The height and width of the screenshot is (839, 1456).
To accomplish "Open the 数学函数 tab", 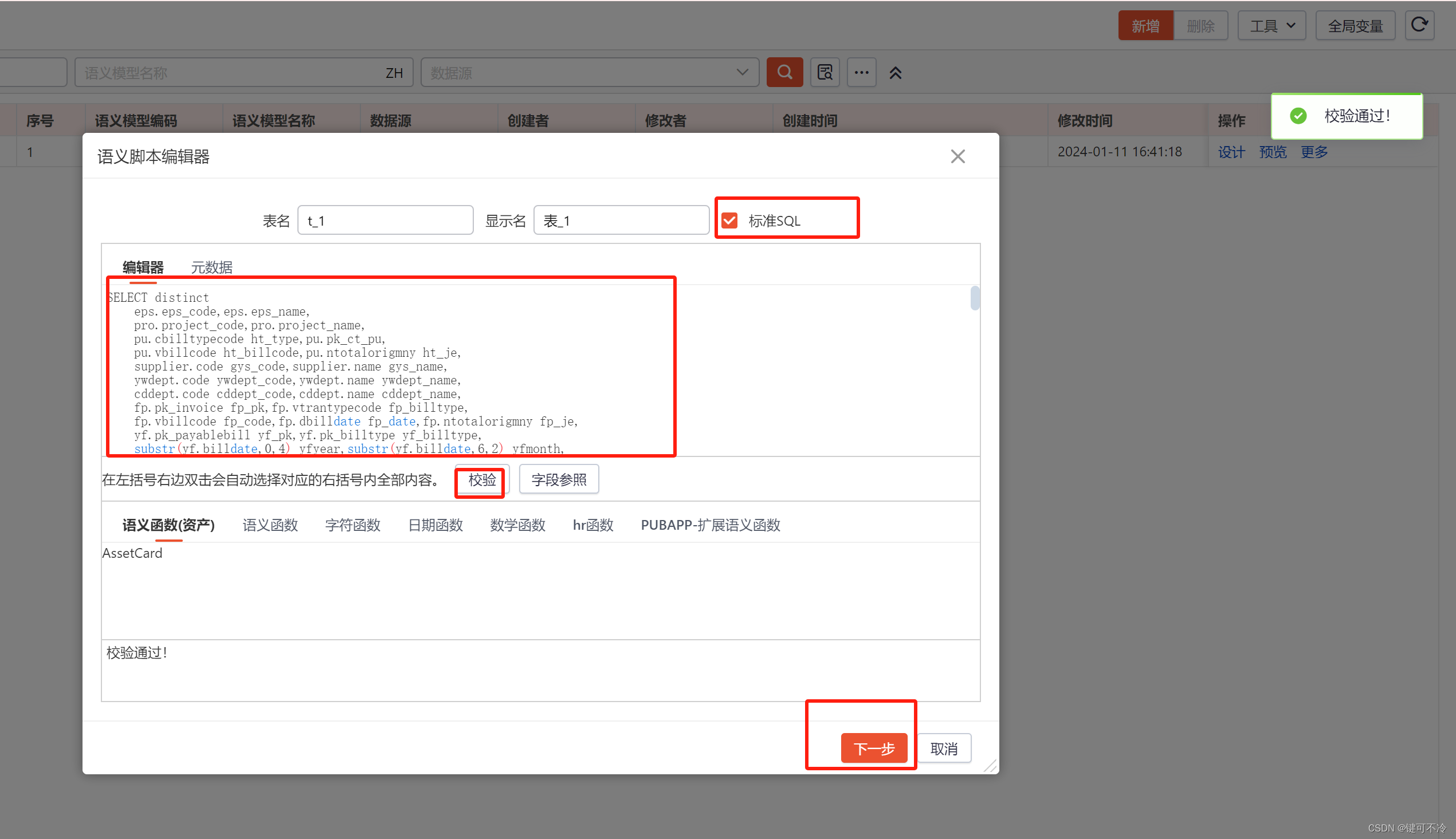I will tap(517, 525).
